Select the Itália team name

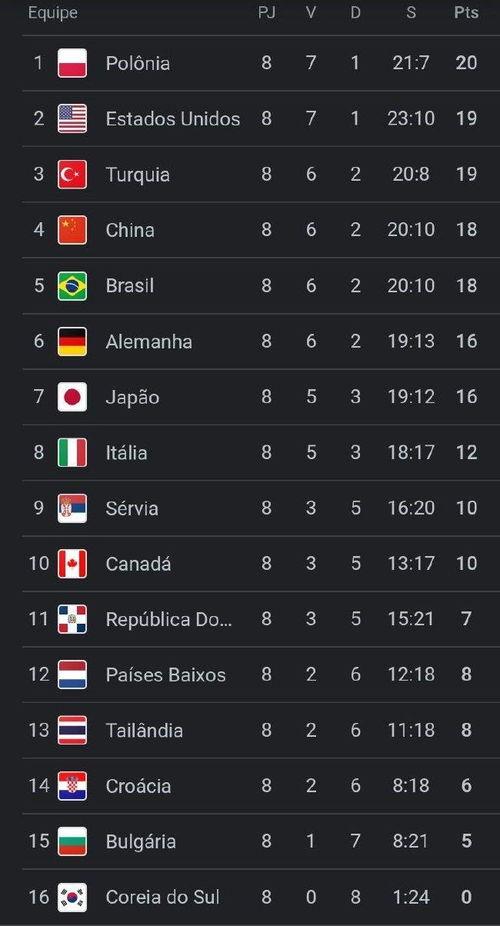(x=126, y=452)
